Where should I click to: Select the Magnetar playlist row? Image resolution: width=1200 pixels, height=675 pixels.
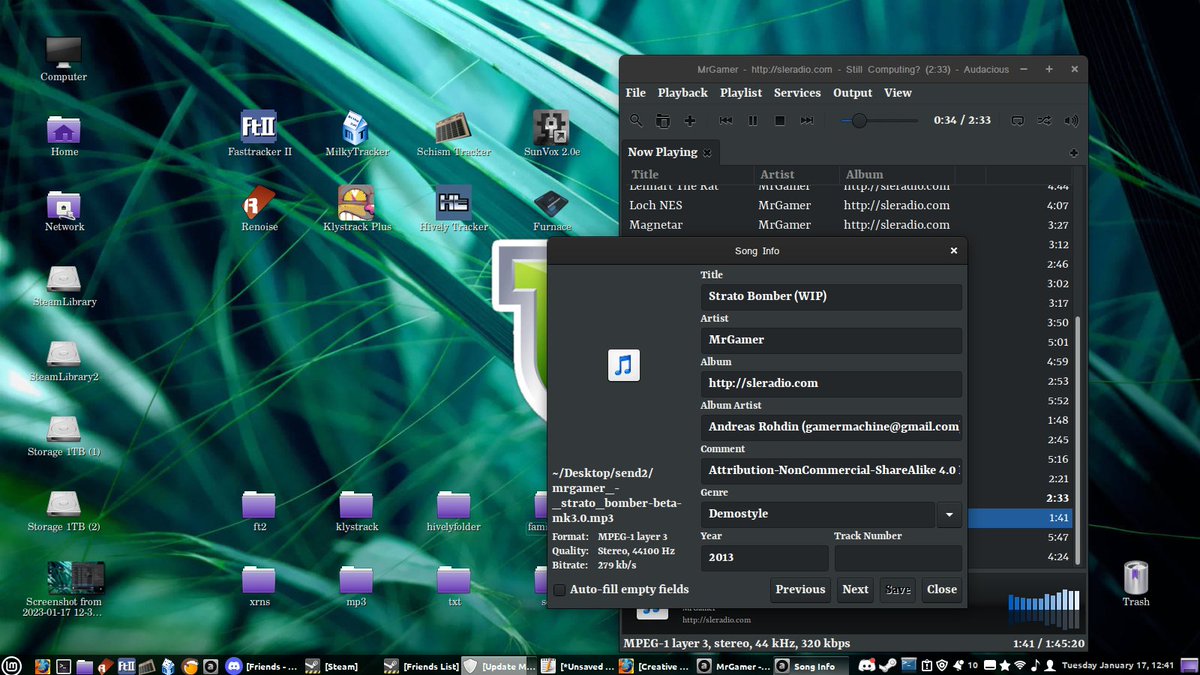coord(848,225)
